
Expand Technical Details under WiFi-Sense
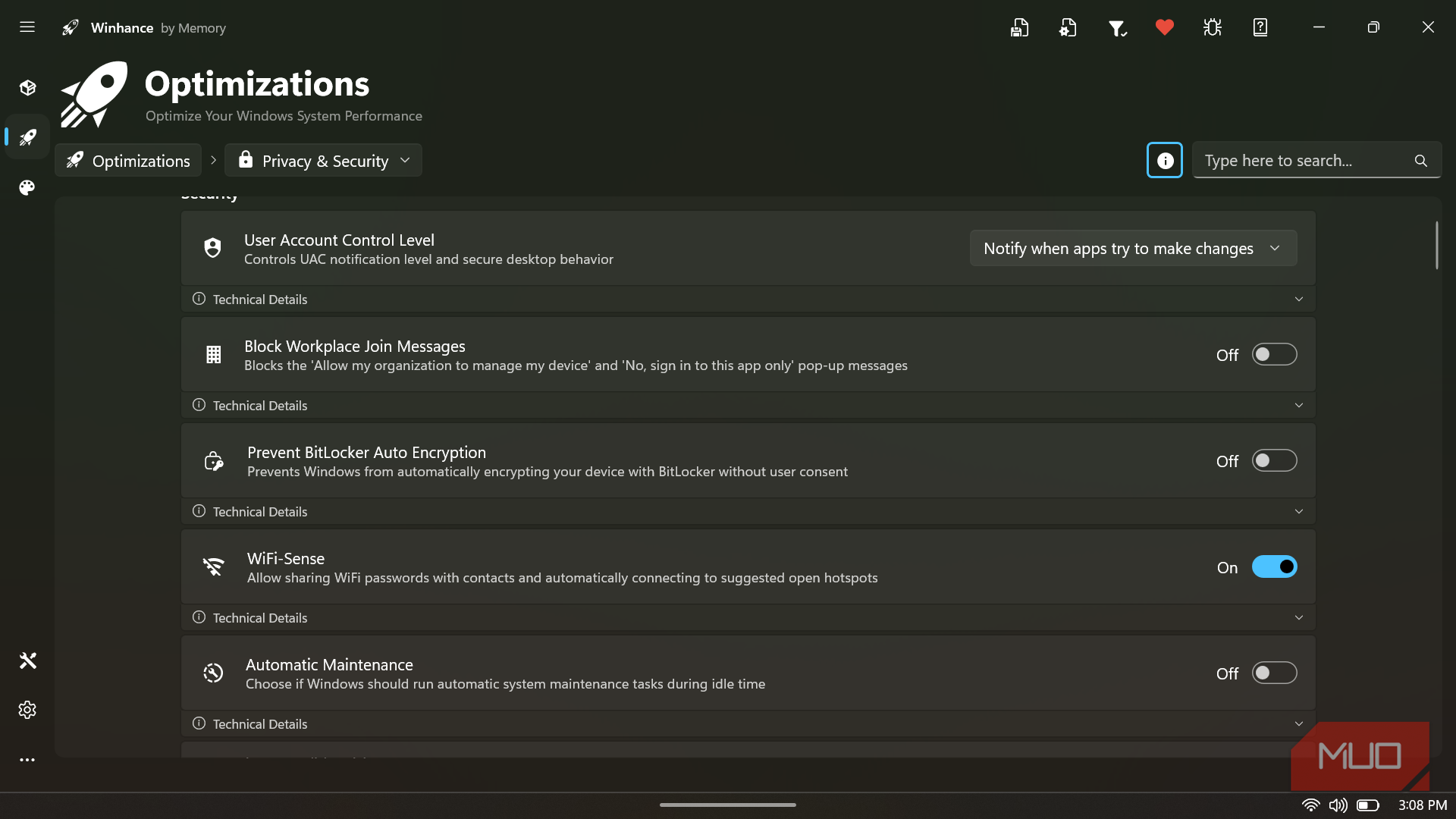[748, 618]
